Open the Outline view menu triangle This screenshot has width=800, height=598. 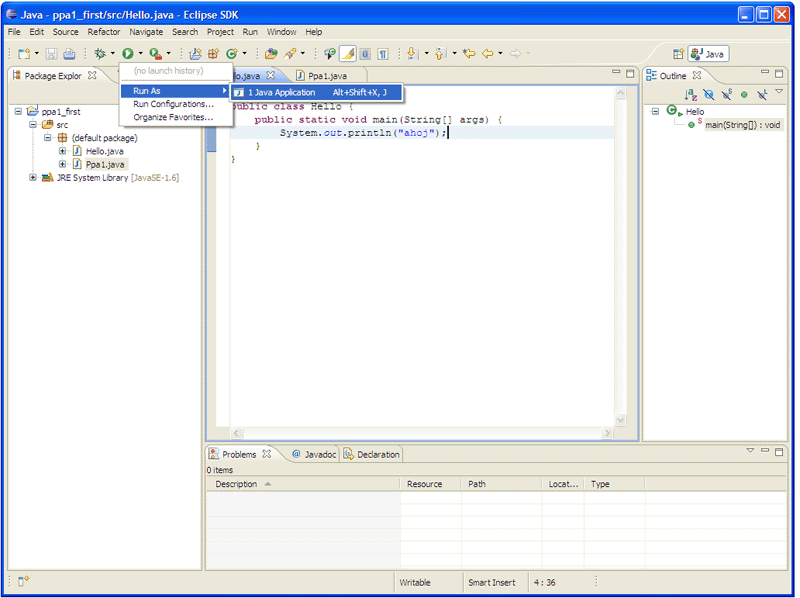point(779,91)
